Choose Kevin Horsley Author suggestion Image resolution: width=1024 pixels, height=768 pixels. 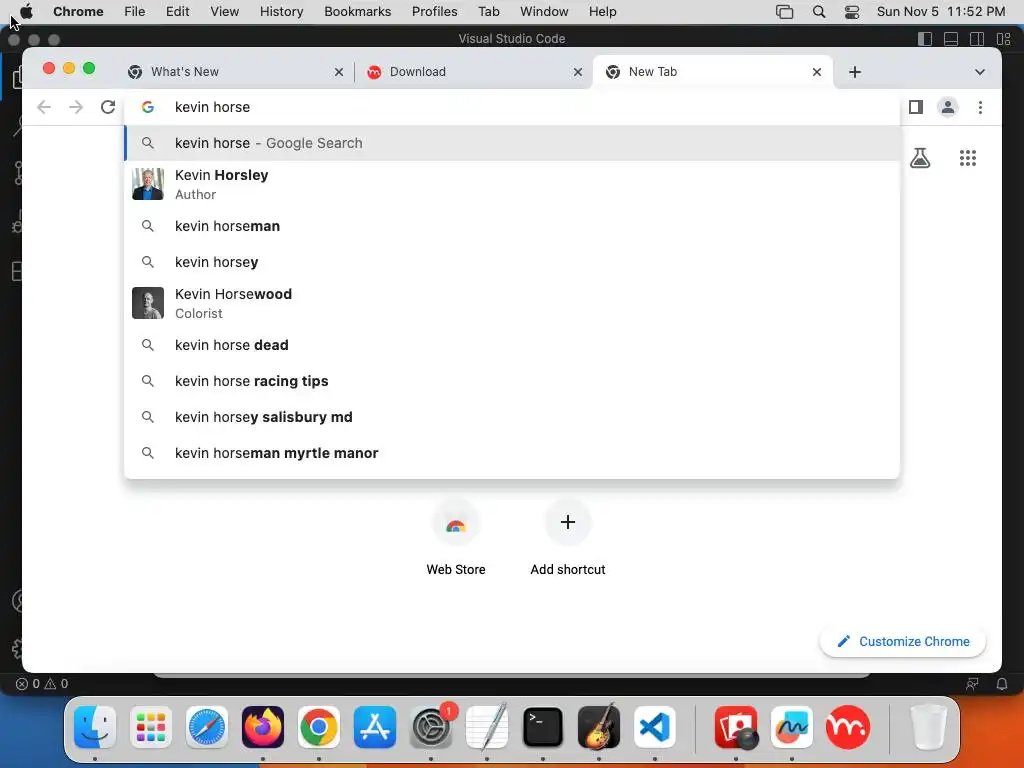512,184
